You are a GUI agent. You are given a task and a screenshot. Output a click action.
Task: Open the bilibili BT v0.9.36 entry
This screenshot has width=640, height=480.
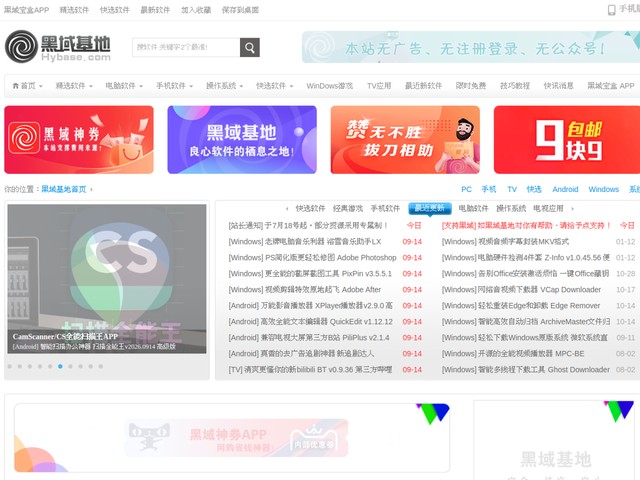(310, 369)
